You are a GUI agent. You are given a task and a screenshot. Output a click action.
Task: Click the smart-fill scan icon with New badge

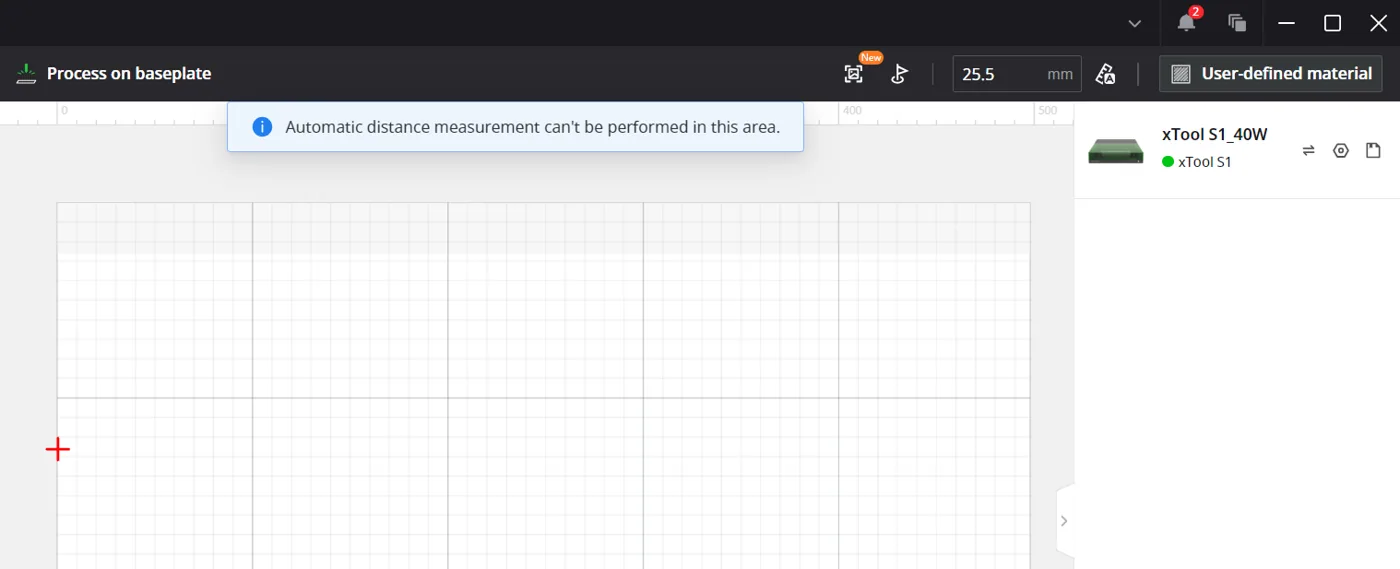click(853, 73)
